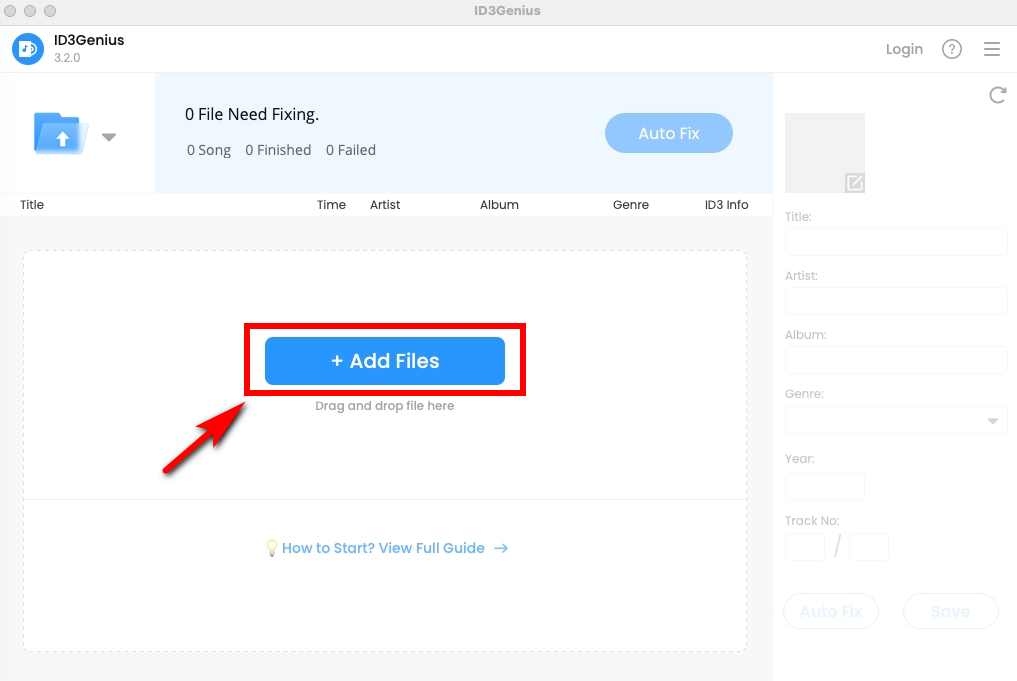This screenshot has height=681, width=1017.
Task: Click the lower Auto Fix button
Action: coord(831,611)
